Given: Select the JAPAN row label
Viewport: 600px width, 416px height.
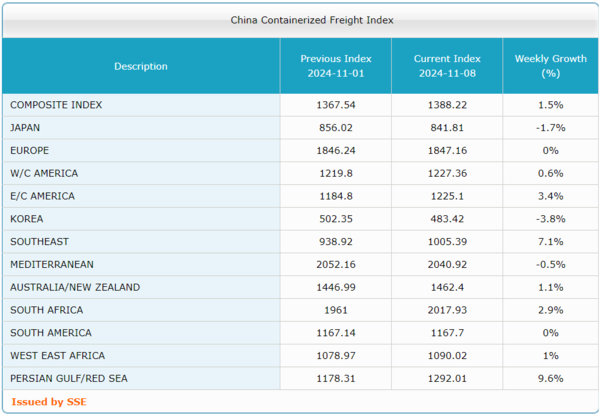Looking at the screenshot, I should click(x=25, y=128).
